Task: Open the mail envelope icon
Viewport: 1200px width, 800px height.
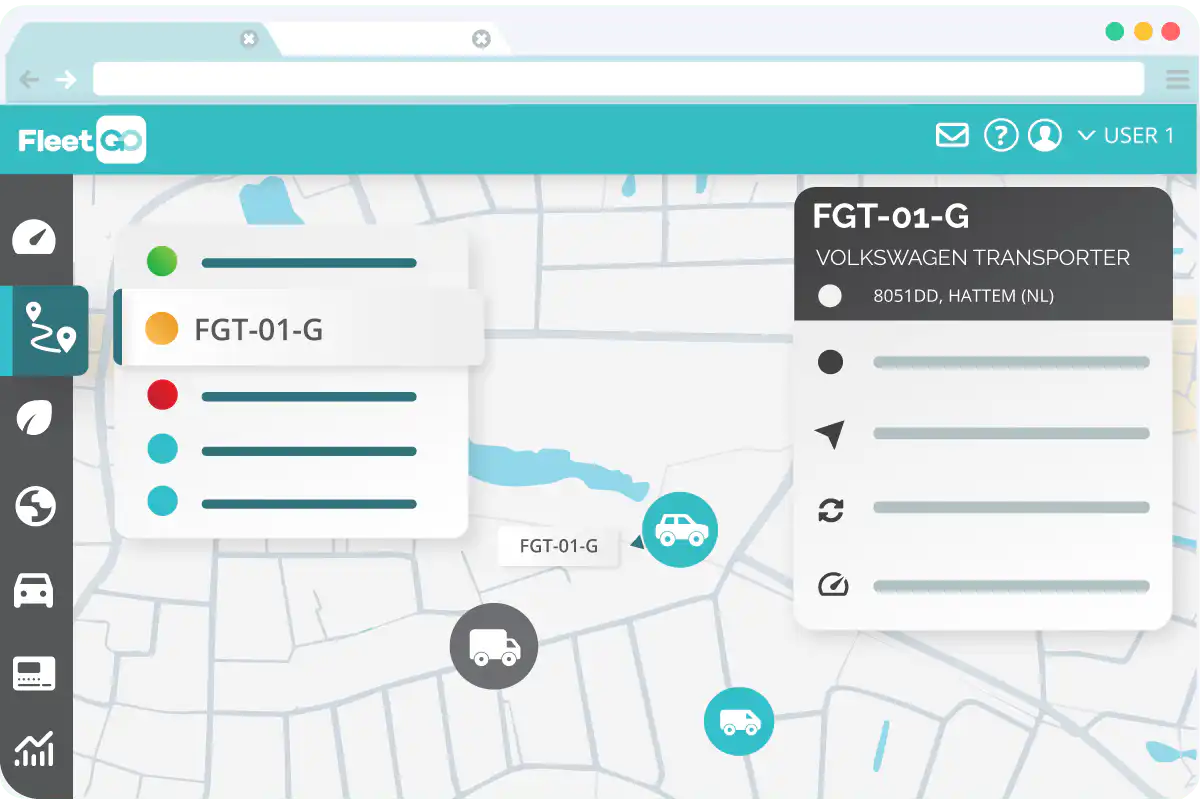Action: coord(952,135)
